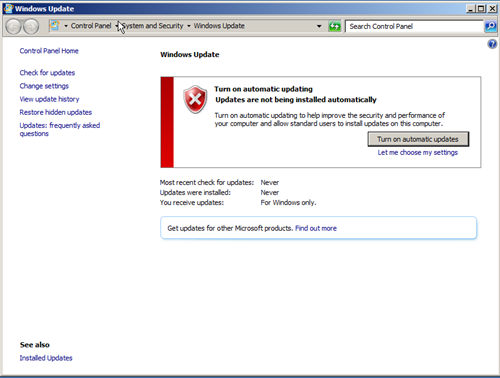Click the Windows Update title bar icon
Viewport: 500px width, 378px height.
tap(8, 8)
